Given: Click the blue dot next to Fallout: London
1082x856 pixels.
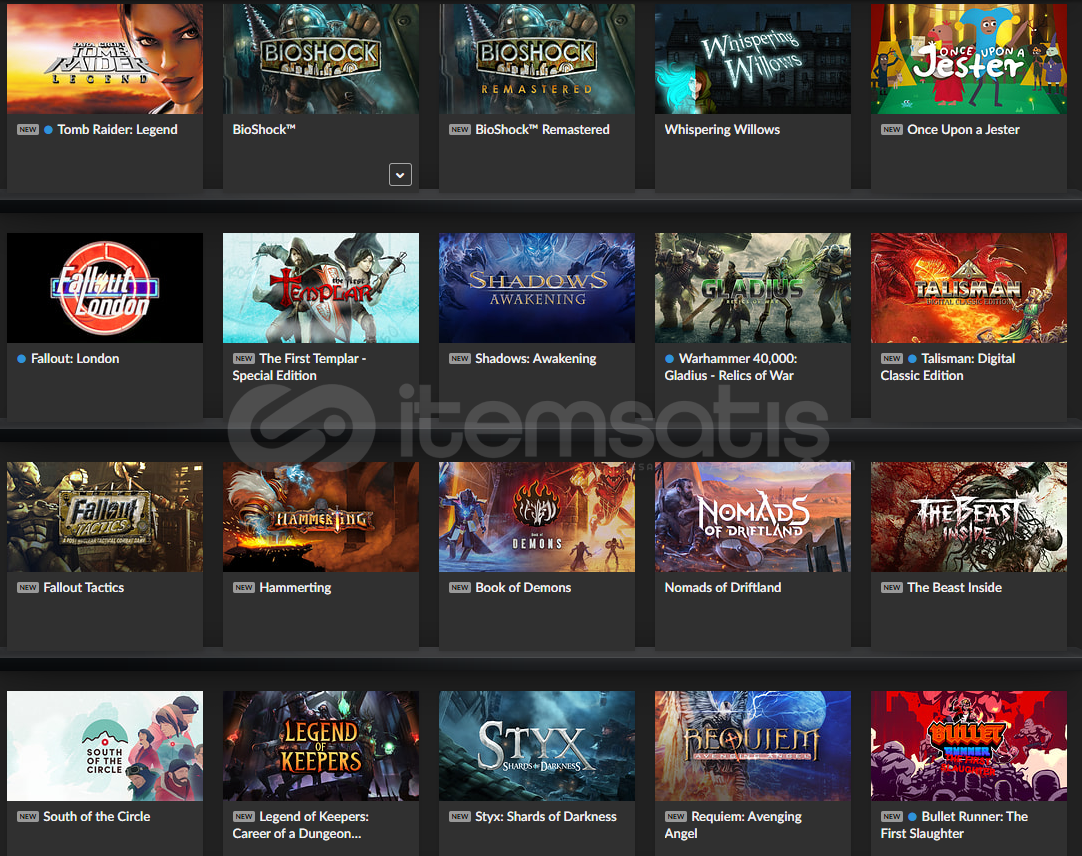Looking at the screenshot, I should (21, 359).
